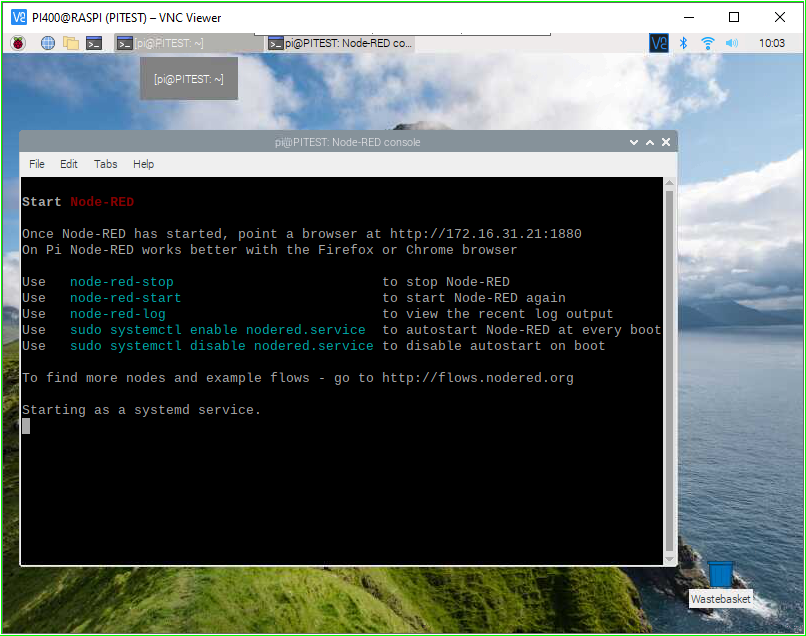This screenshot has height=636, width=806.
Task: Click the URL http://172.16.31.21:1880
Action: click(x=486, y=234)
